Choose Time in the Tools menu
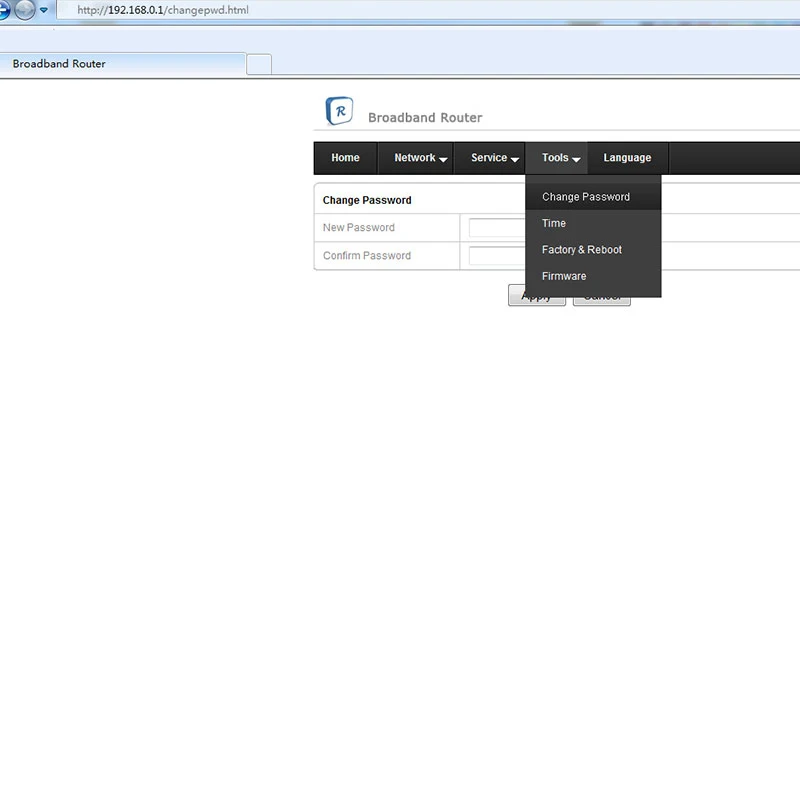The width and height of the screenshot is (800, 800). coord(593,223)
